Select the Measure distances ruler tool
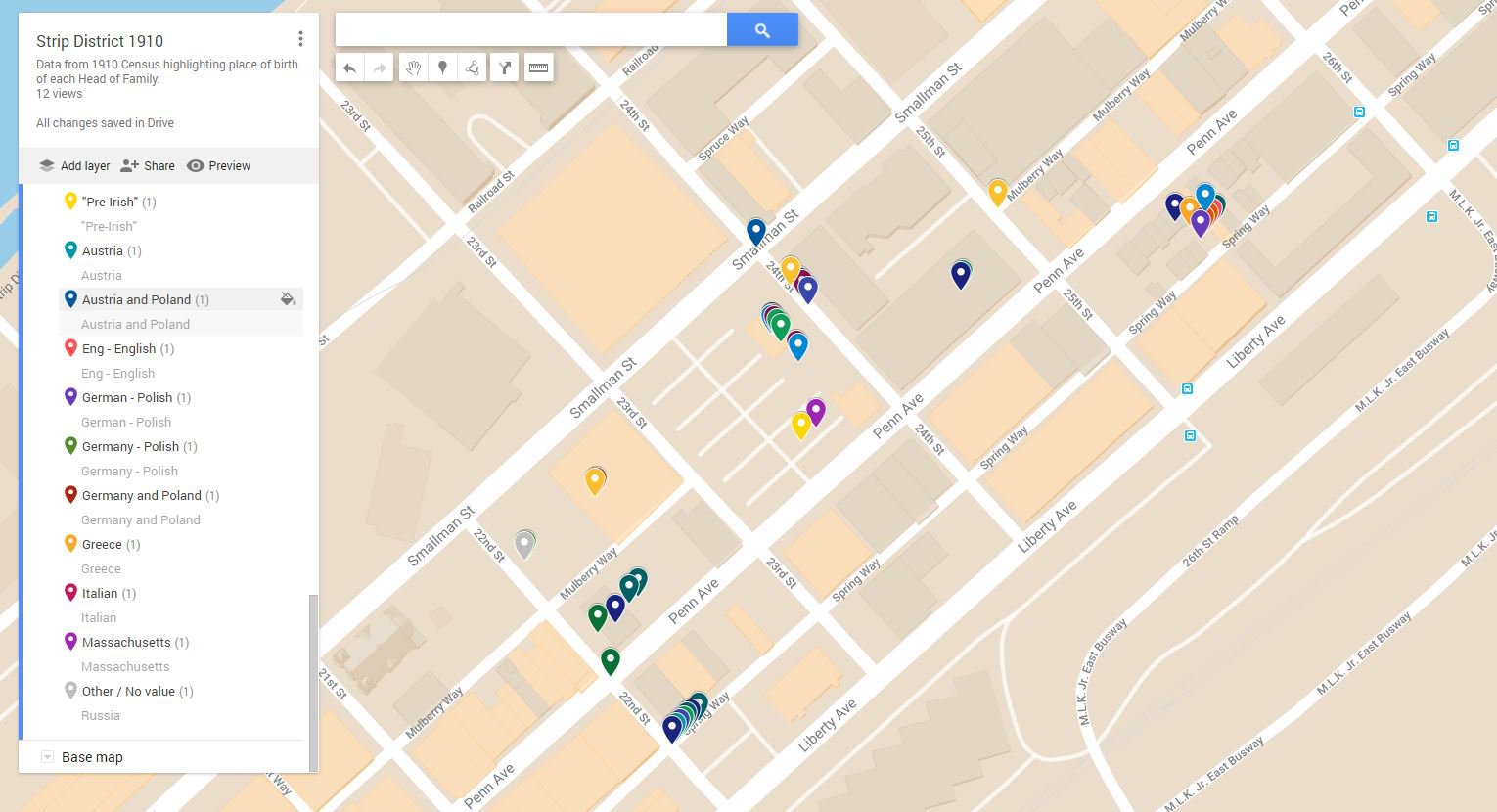Viewport: 1497px width, 812px height. [538, 67]
